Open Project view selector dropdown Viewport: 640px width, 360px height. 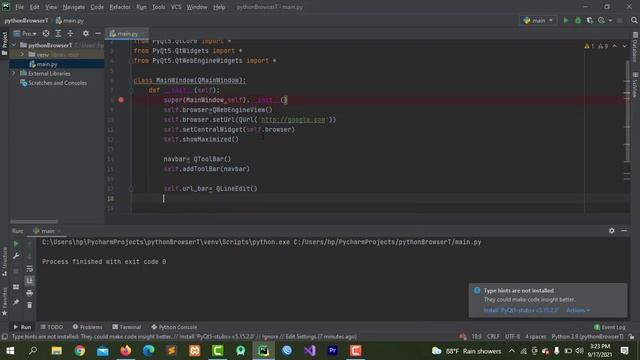tap(25, 33)
